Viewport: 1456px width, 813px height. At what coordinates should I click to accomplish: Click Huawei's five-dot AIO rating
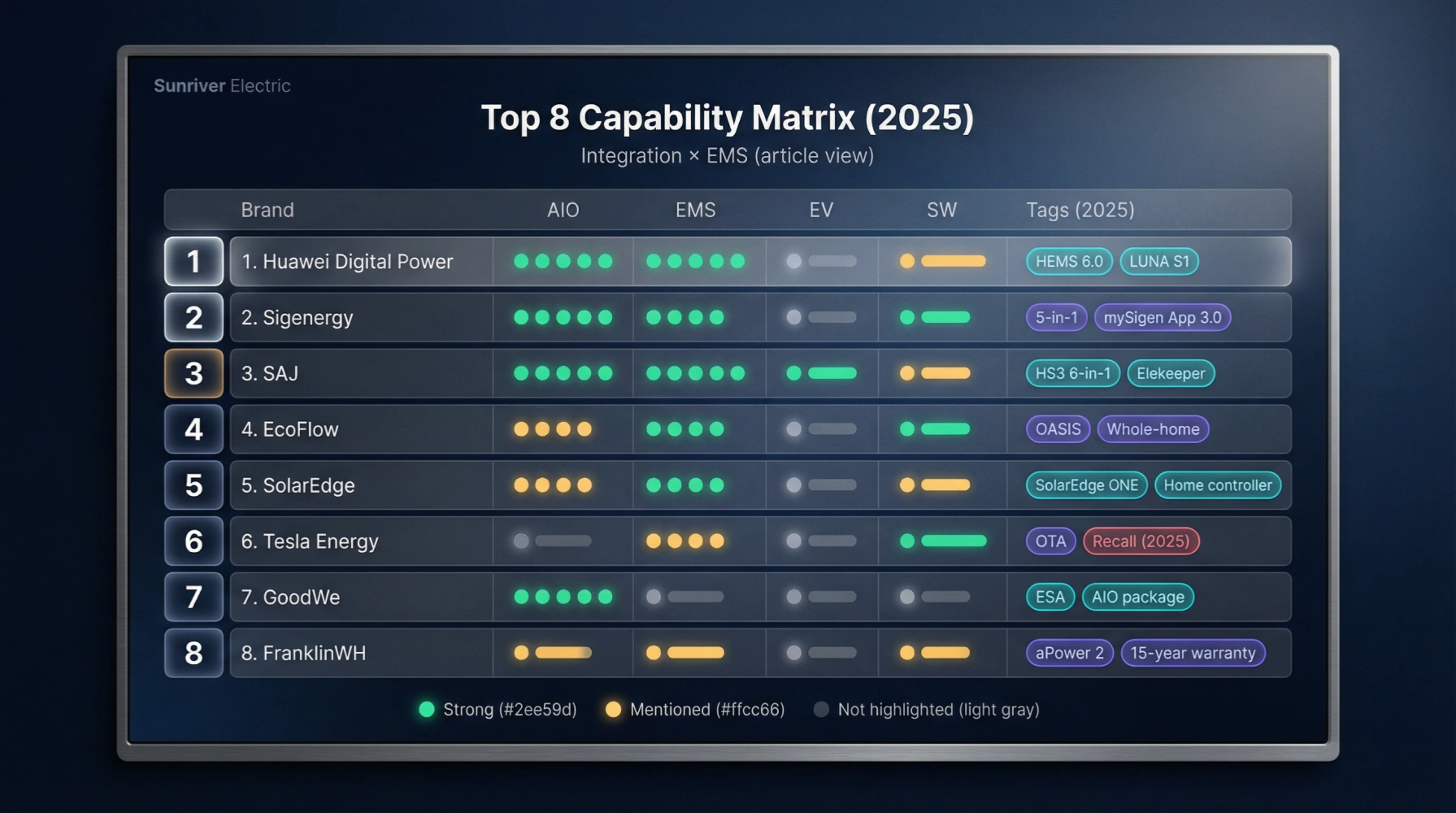[x=563, y=261]
